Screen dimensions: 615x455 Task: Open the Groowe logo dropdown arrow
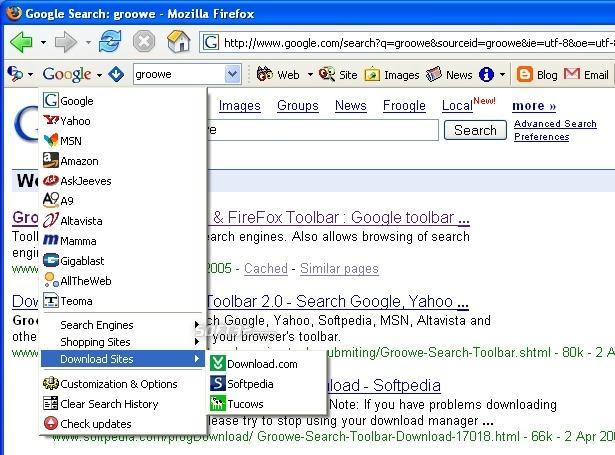[30, 74]
